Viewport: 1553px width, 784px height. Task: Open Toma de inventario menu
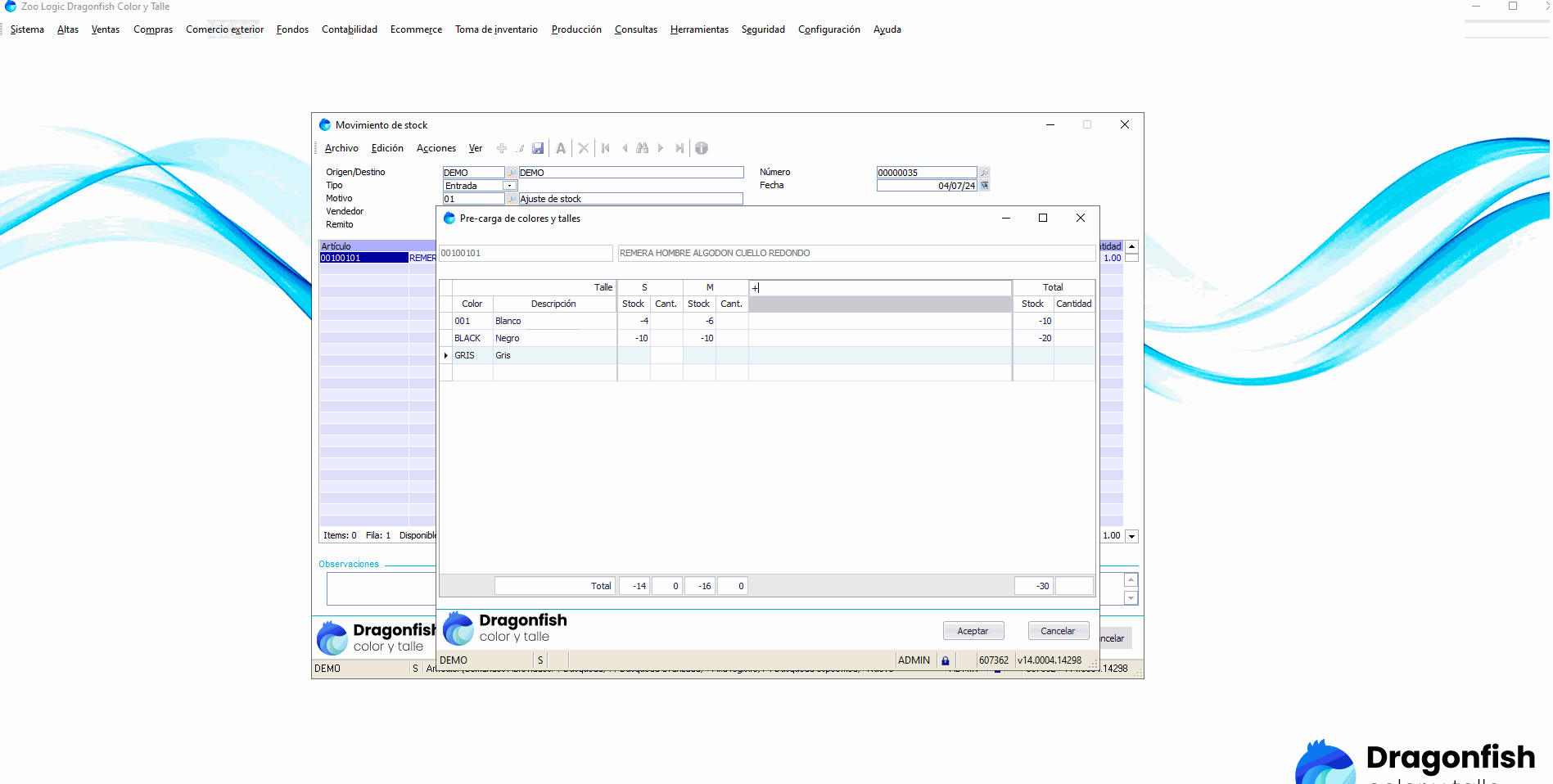coord(496,29)
